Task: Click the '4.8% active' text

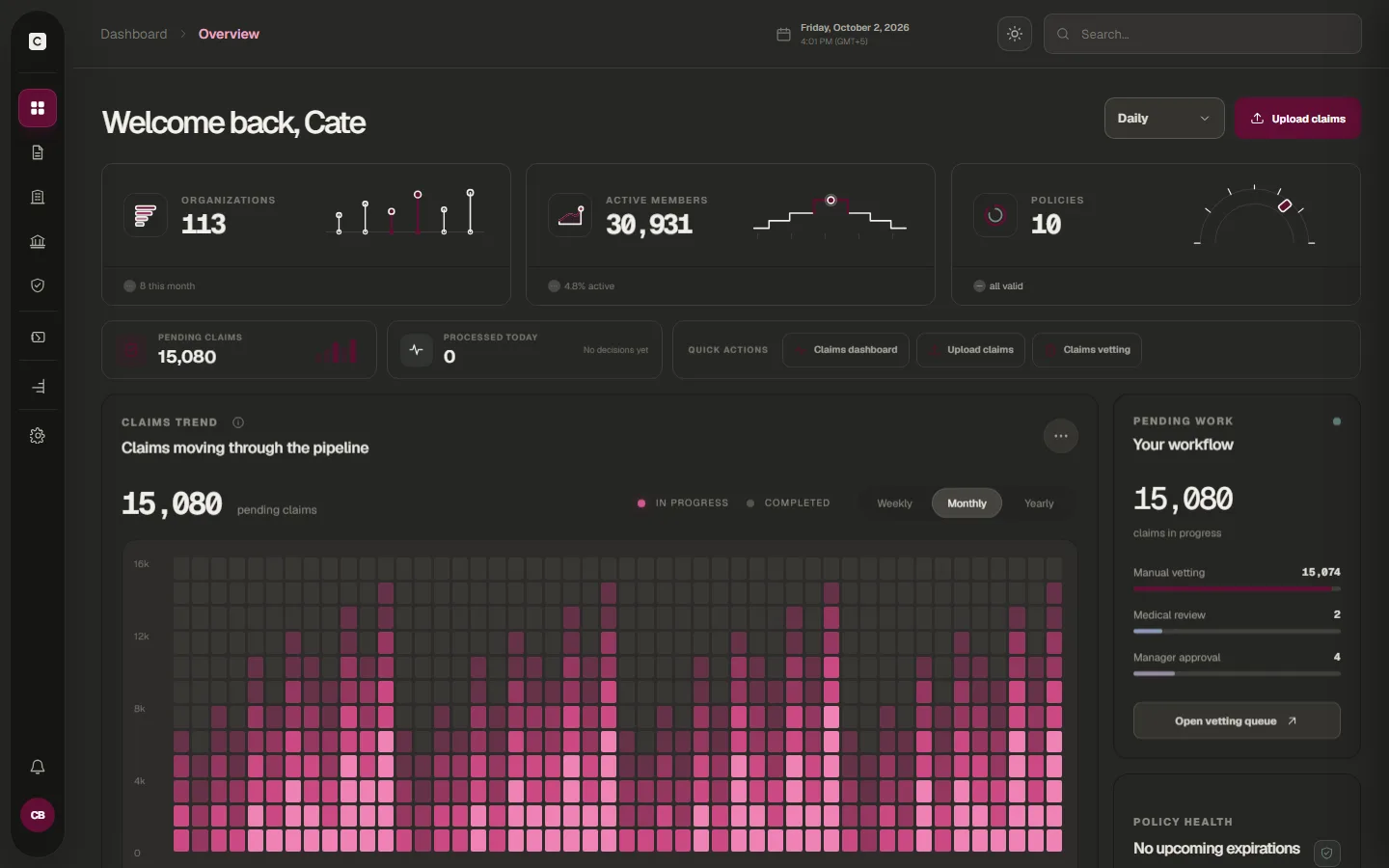Action: 589,286
